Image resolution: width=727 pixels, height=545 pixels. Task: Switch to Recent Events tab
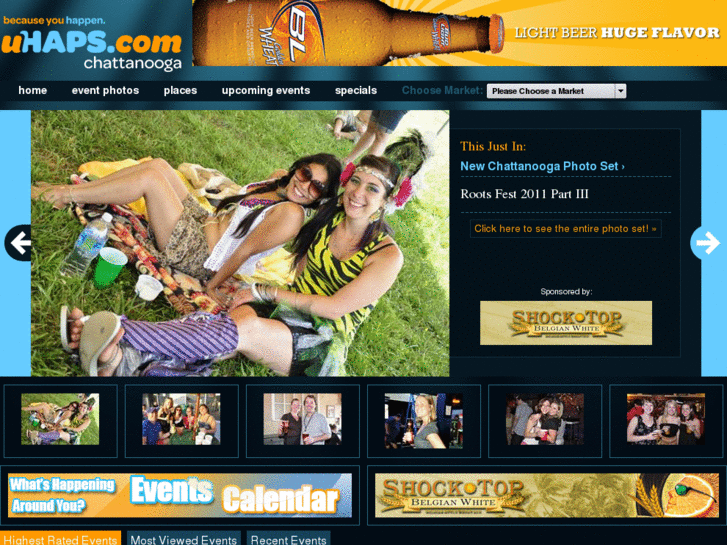(288, 538)
